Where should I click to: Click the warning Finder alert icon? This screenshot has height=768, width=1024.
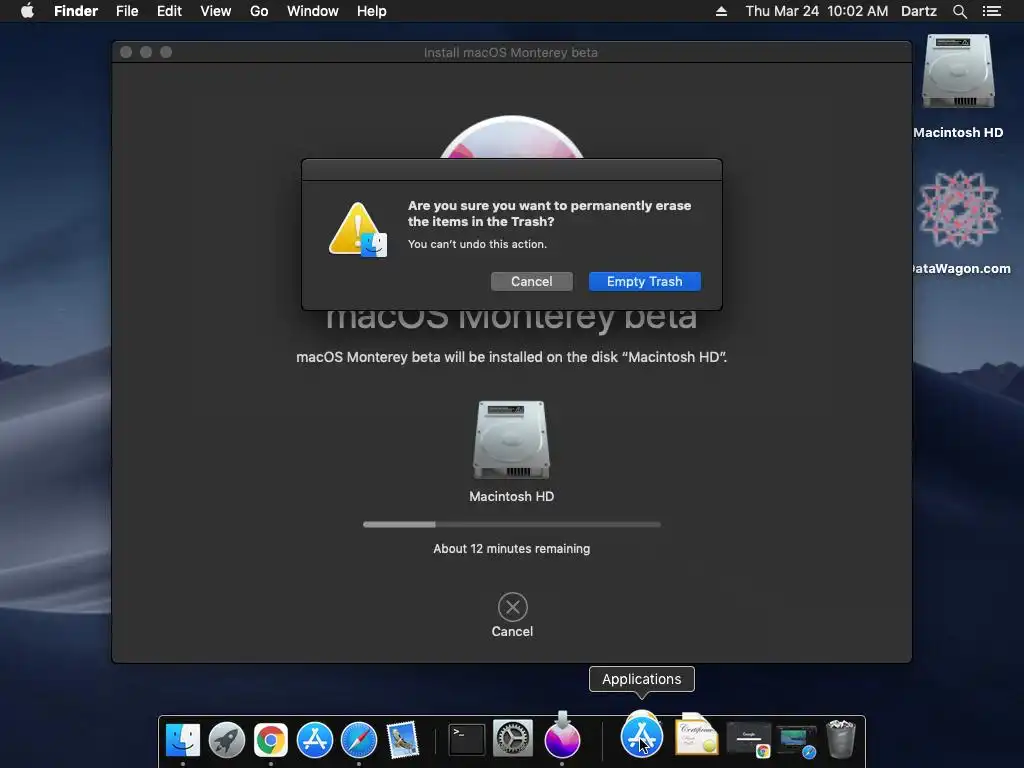358,229
